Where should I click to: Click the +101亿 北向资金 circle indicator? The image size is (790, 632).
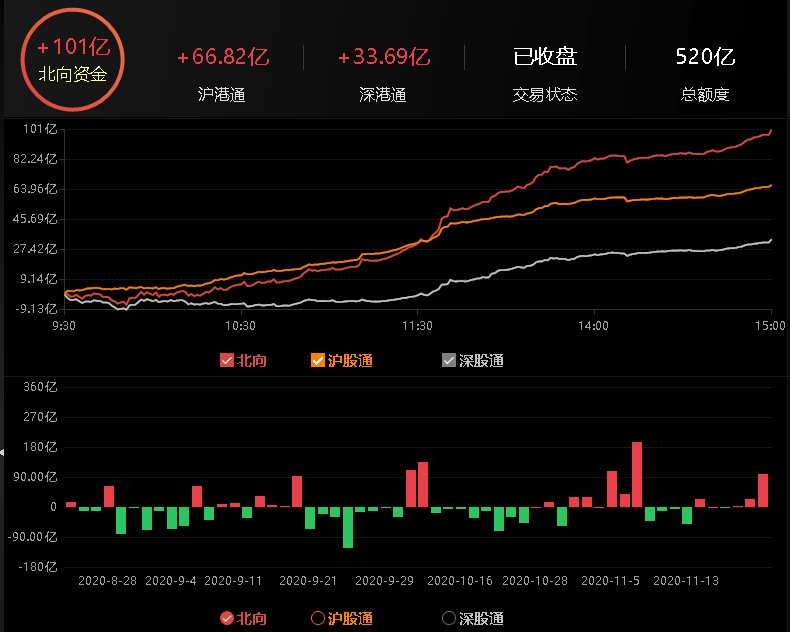pyautogui.click(x=73, y=59)
